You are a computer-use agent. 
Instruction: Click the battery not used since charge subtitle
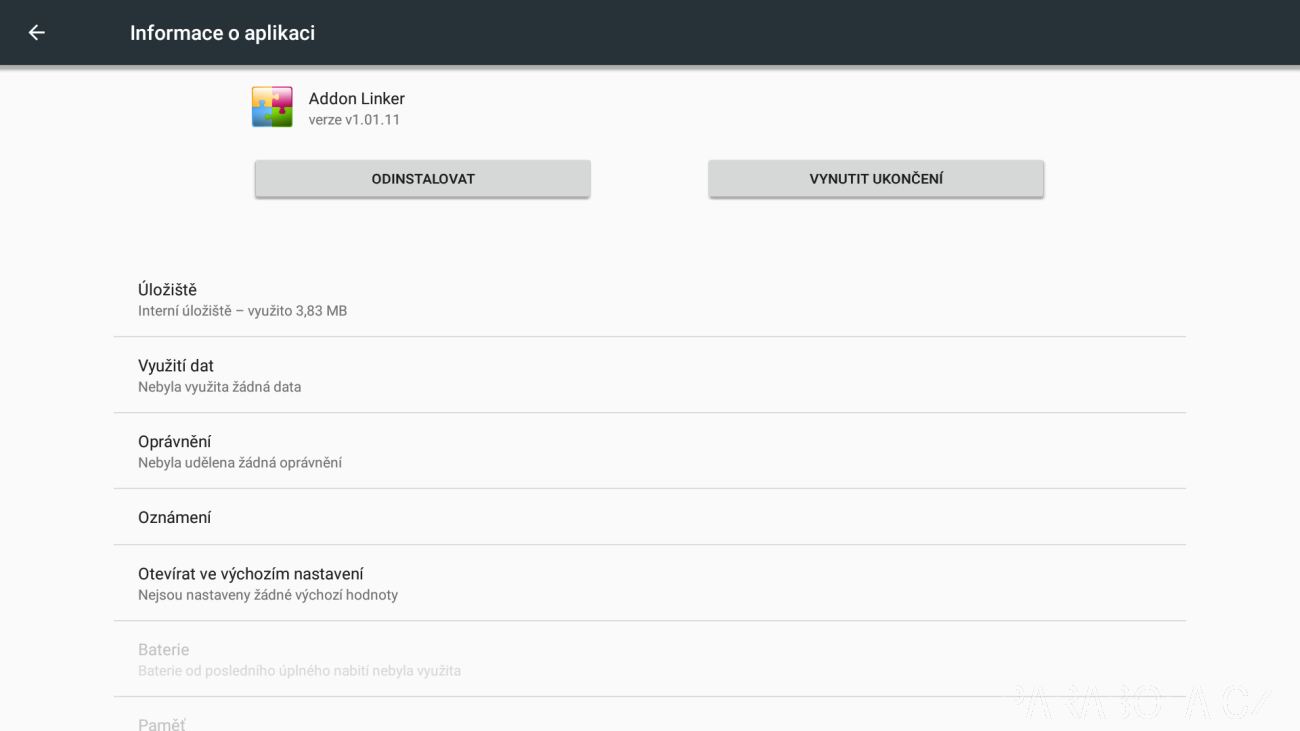(300, 671)
